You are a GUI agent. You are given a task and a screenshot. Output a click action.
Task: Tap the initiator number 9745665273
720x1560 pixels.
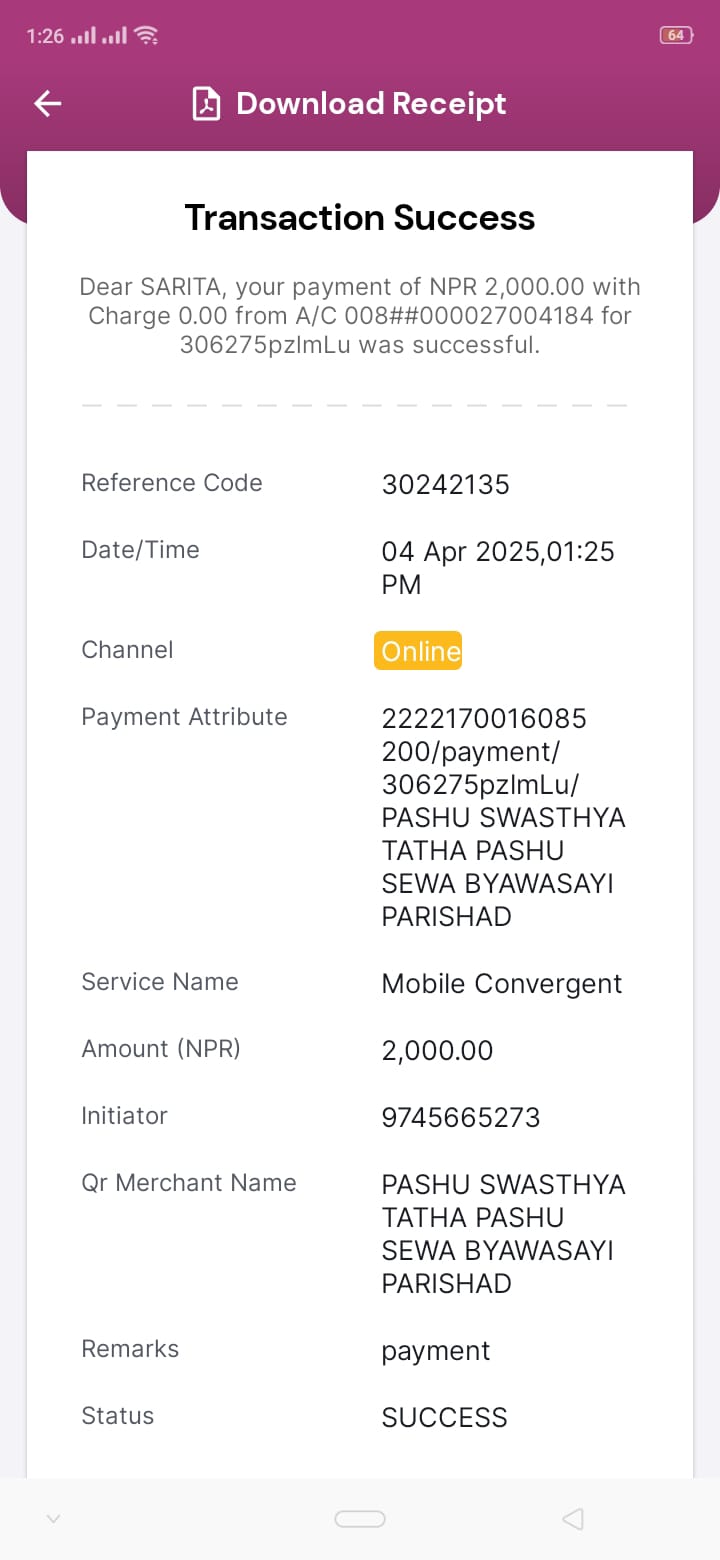[461, 1118]
